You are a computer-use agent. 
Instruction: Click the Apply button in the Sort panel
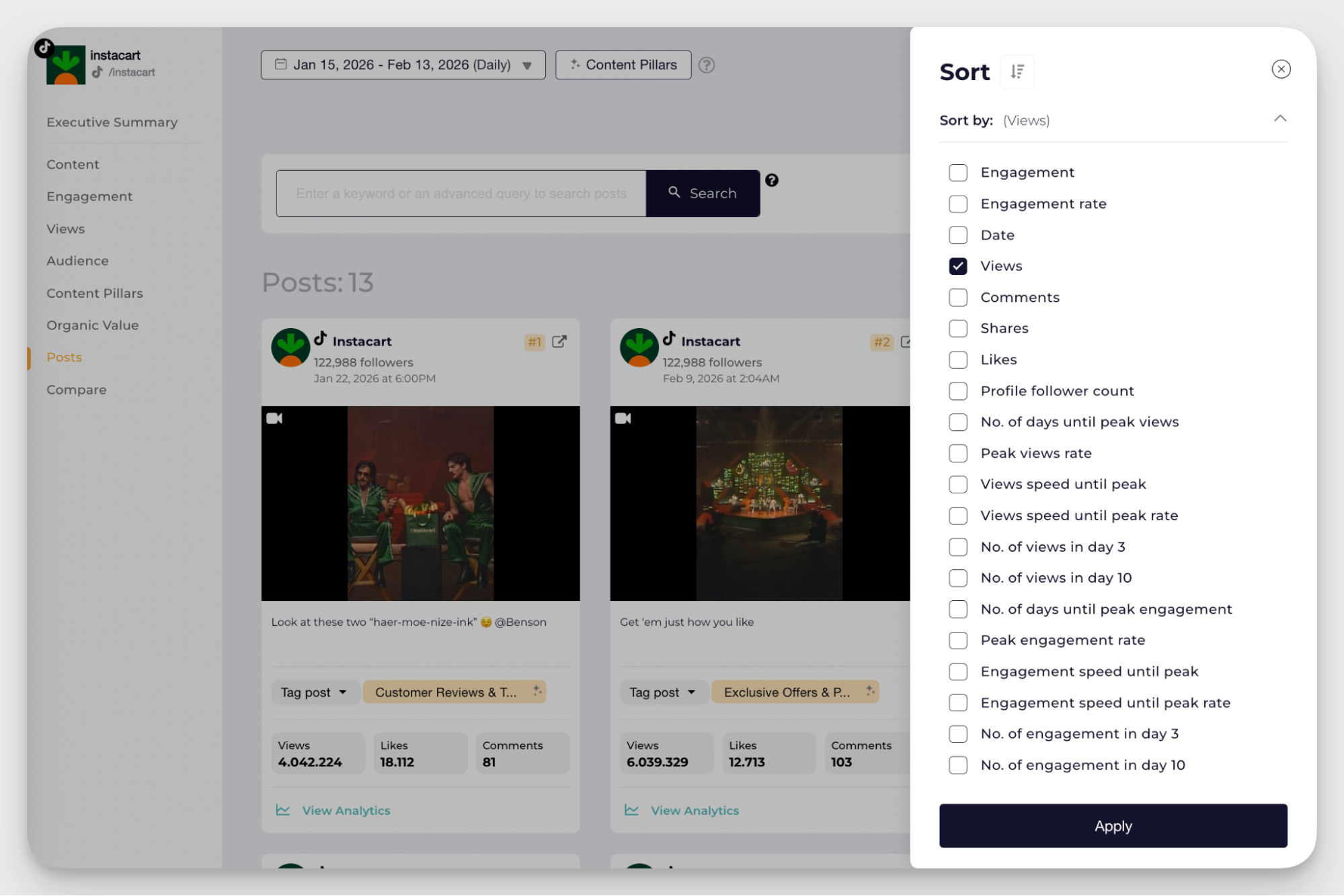pos(1113,825)
